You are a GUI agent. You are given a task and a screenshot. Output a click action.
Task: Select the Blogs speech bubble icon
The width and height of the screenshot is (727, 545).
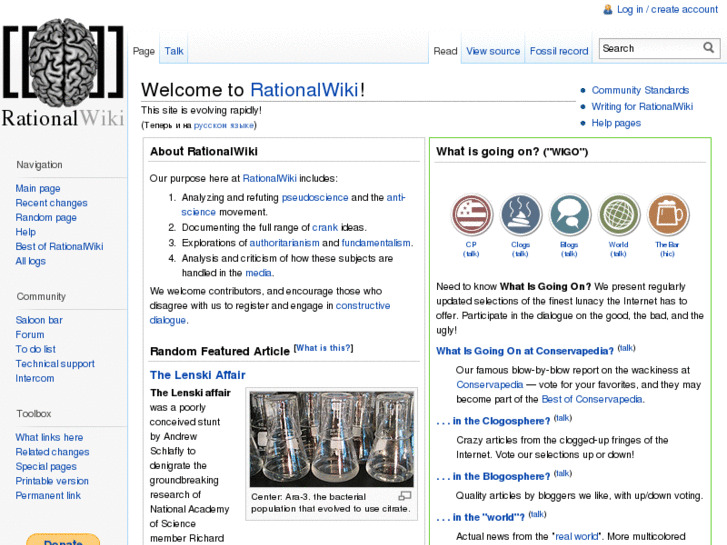click(x=569, y=215)
